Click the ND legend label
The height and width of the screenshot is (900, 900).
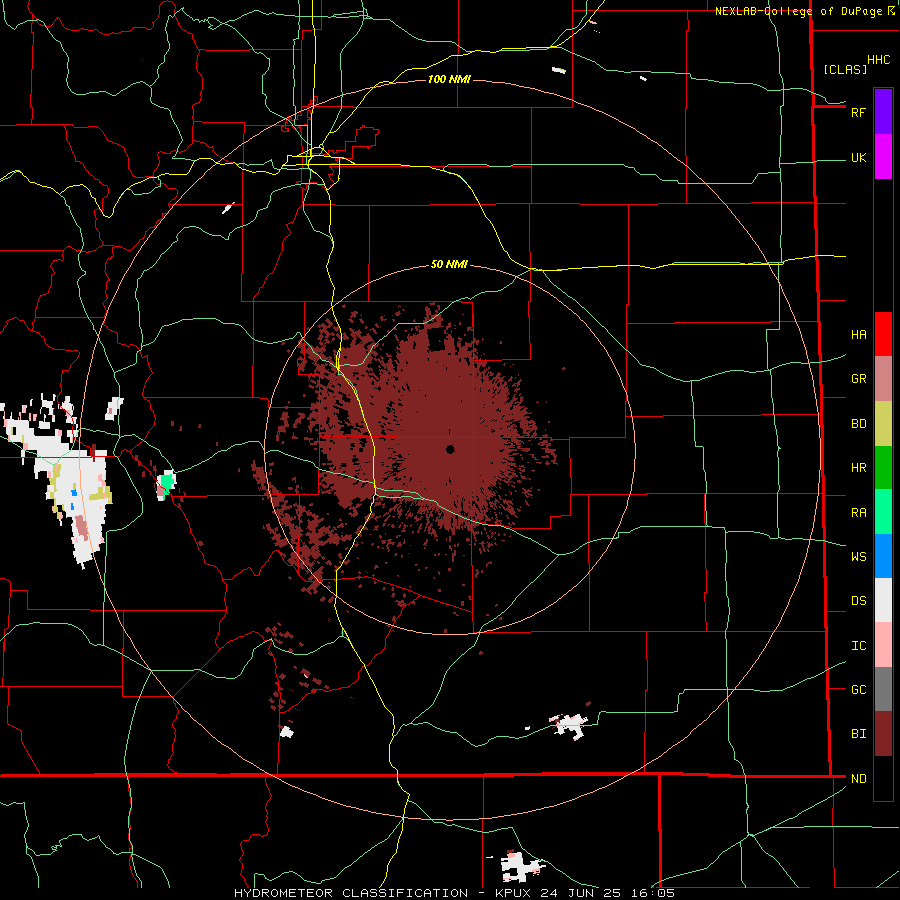pyautogui.click(x=858, y=778)
